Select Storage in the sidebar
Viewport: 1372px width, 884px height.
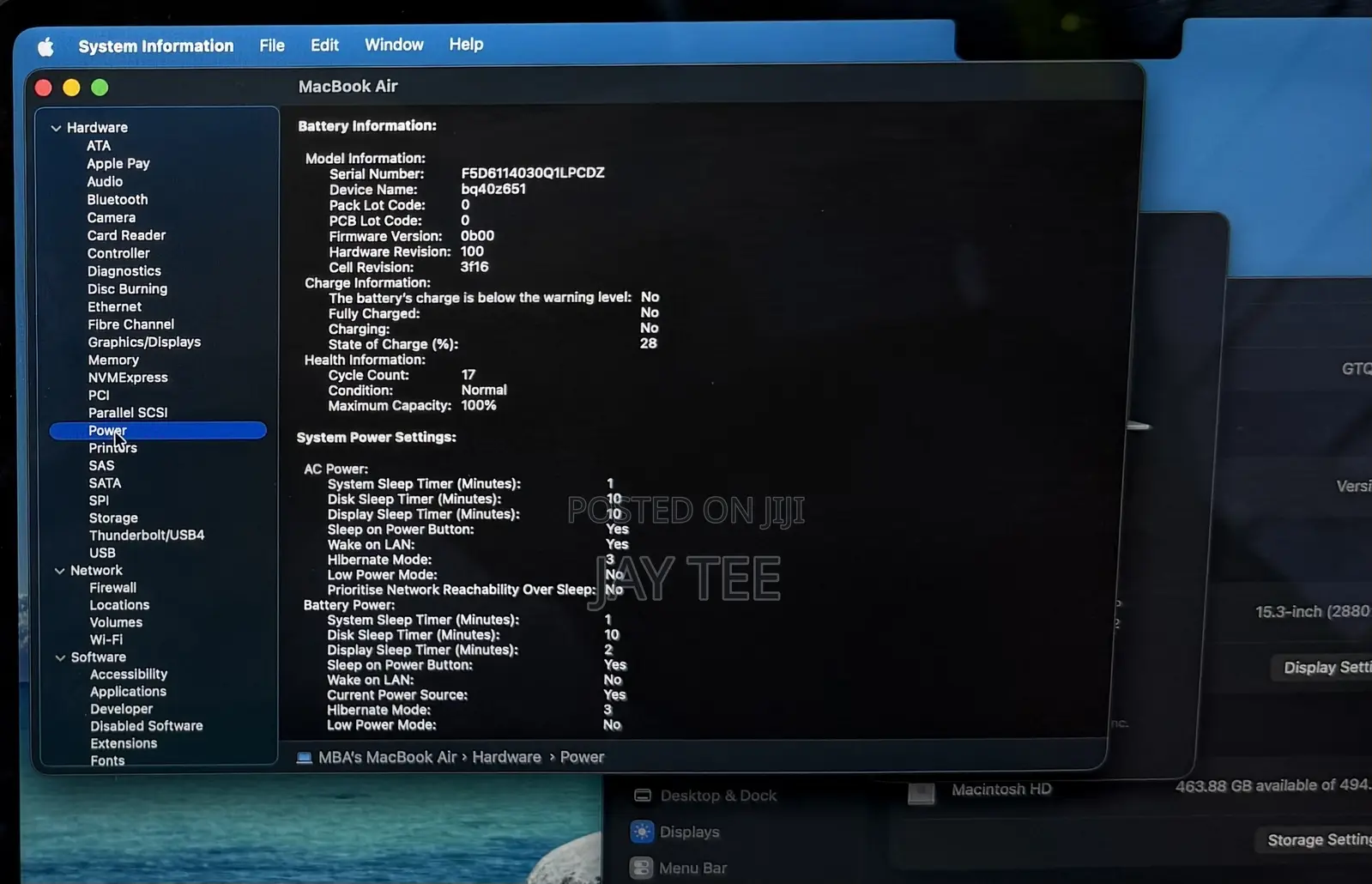coord(113,518)
